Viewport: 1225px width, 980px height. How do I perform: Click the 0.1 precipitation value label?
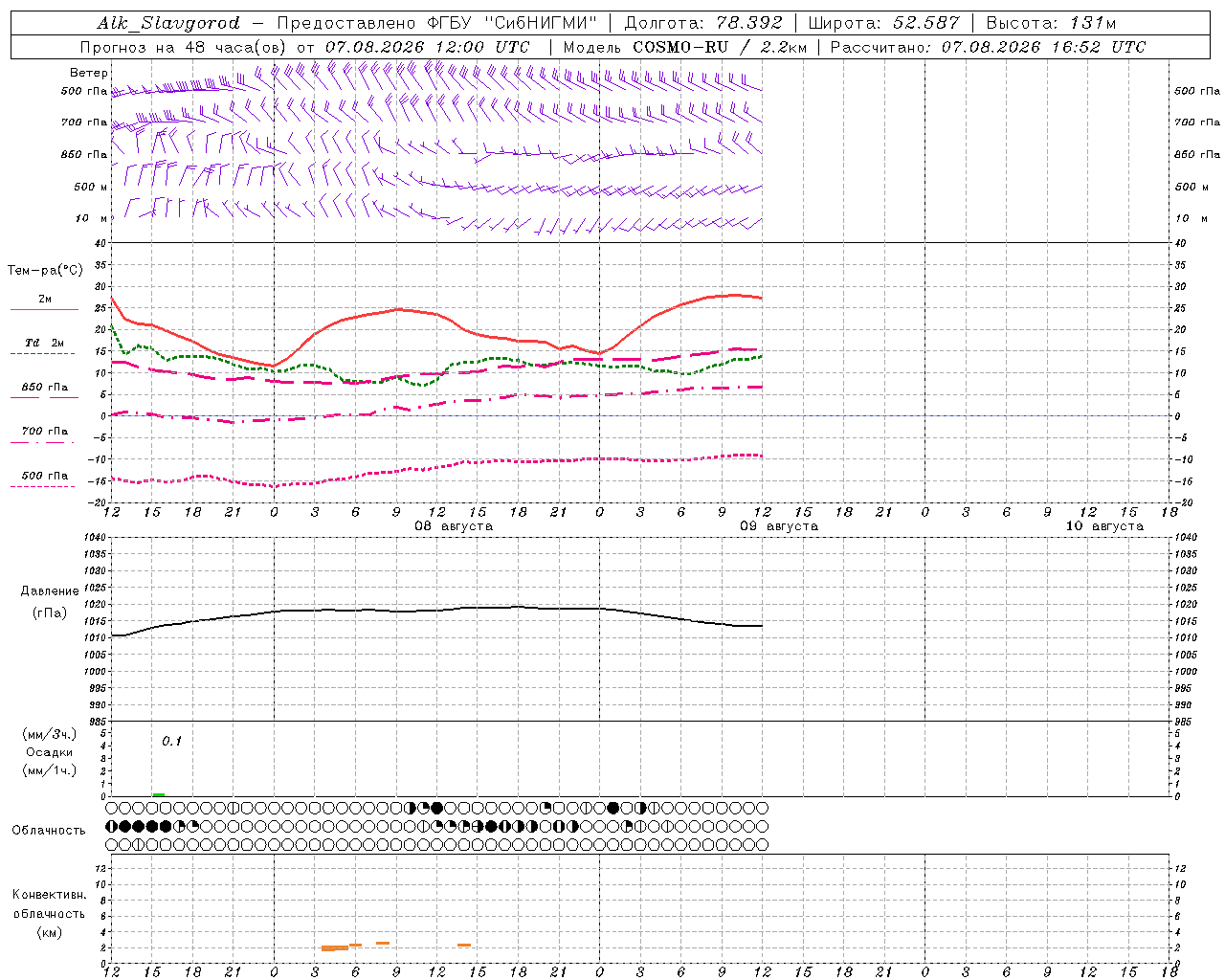click(171, 742)
